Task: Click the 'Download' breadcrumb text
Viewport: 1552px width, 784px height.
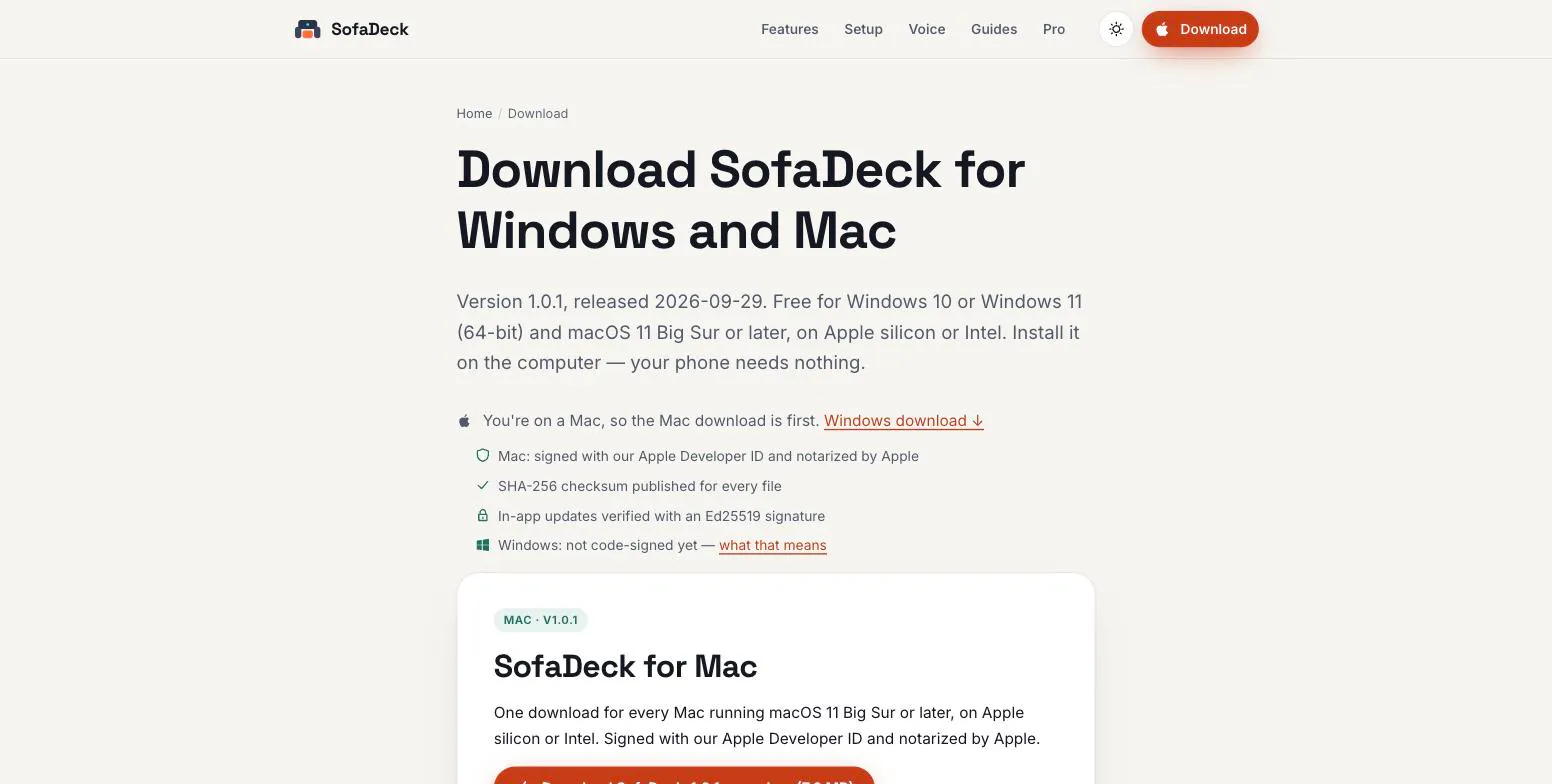Action: coord(538,114)
